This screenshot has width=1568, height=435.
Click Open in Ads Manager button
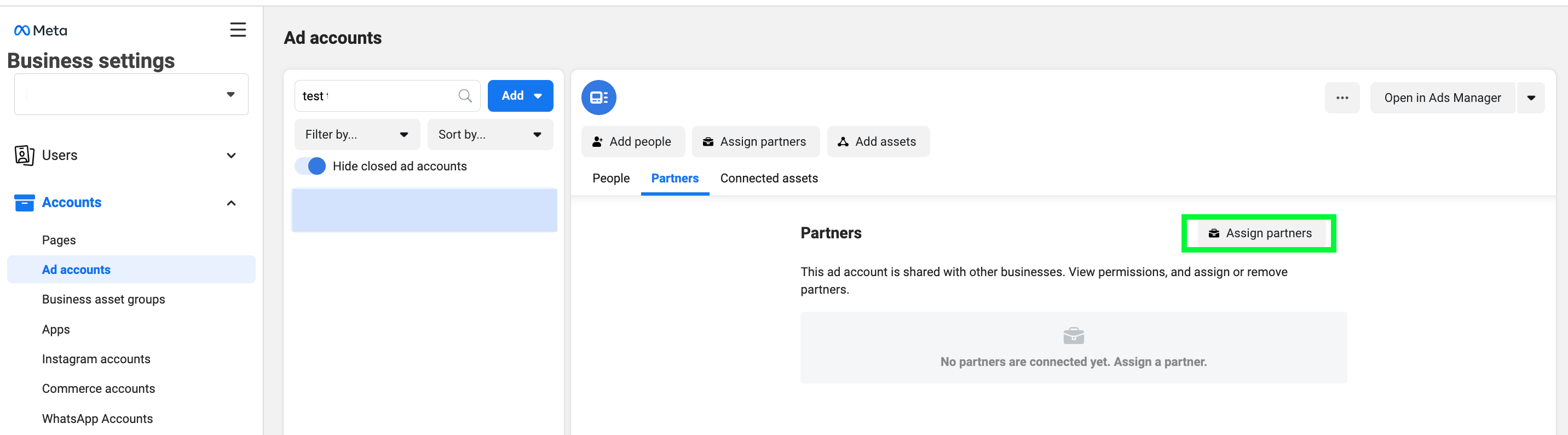tap(1442, 98)
